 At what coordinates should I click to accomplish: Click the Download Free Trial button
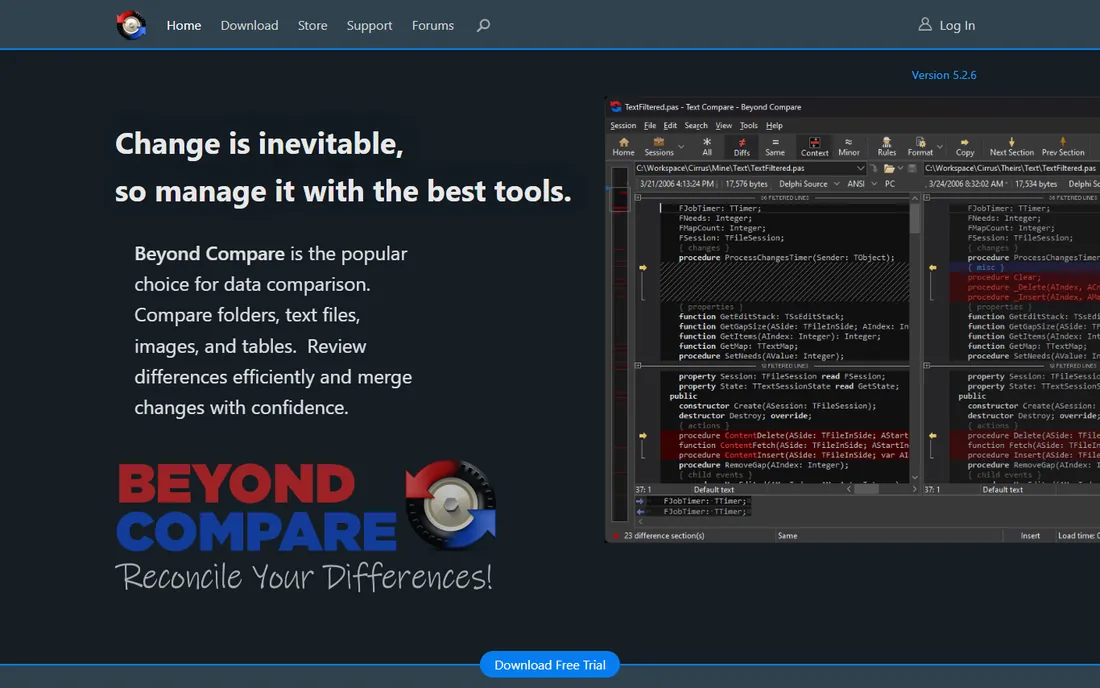(549, 665)
